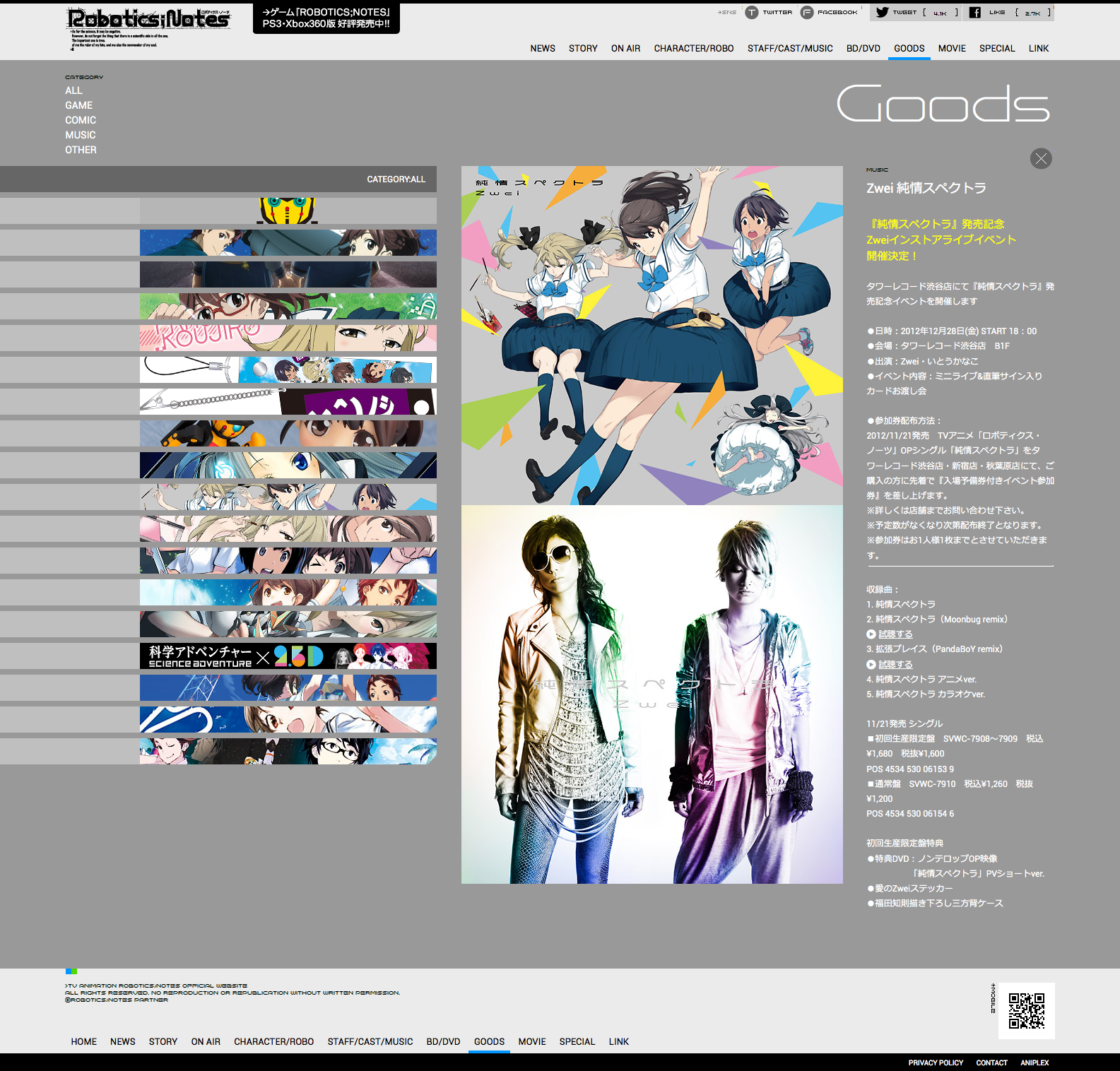This screenshot has height=1071, width=1120.
Task: Filter goods by OTHER category
Action: click(81, 150)
